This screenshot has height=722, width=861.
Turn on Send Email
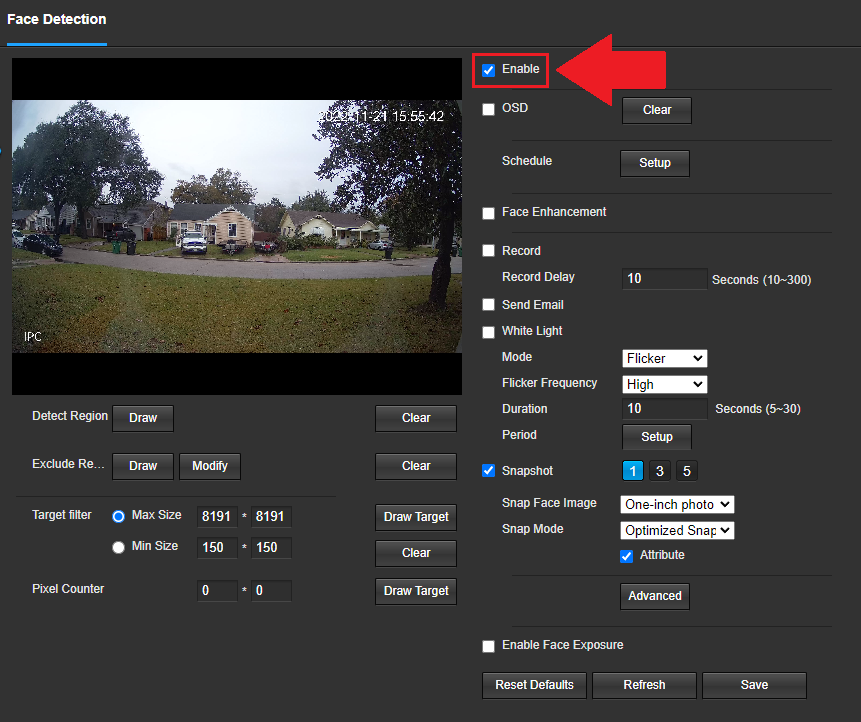click(x=488, y=305)
